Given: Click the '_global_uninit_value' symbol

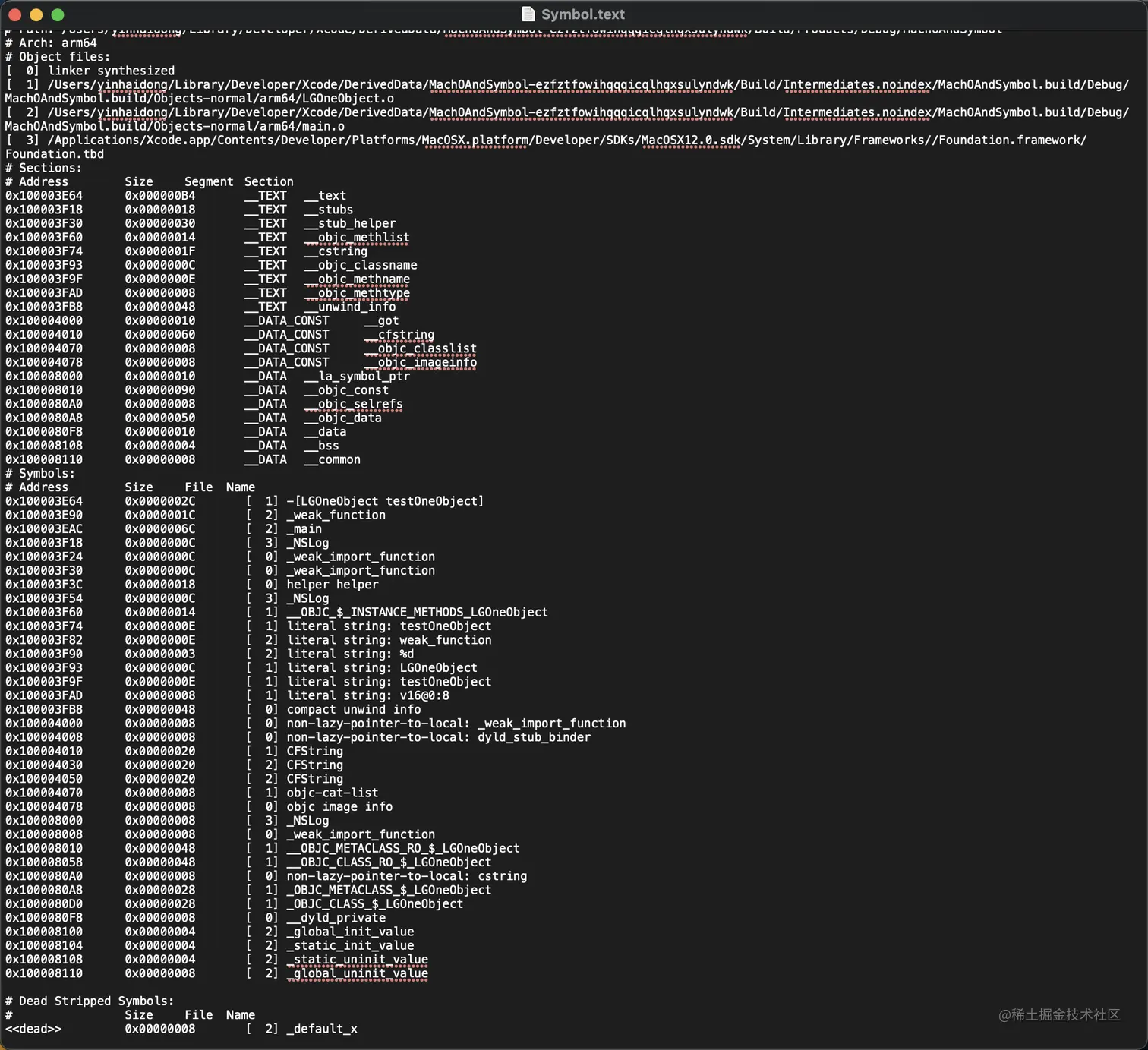Looking at the screenshot, I should [358, 973].
